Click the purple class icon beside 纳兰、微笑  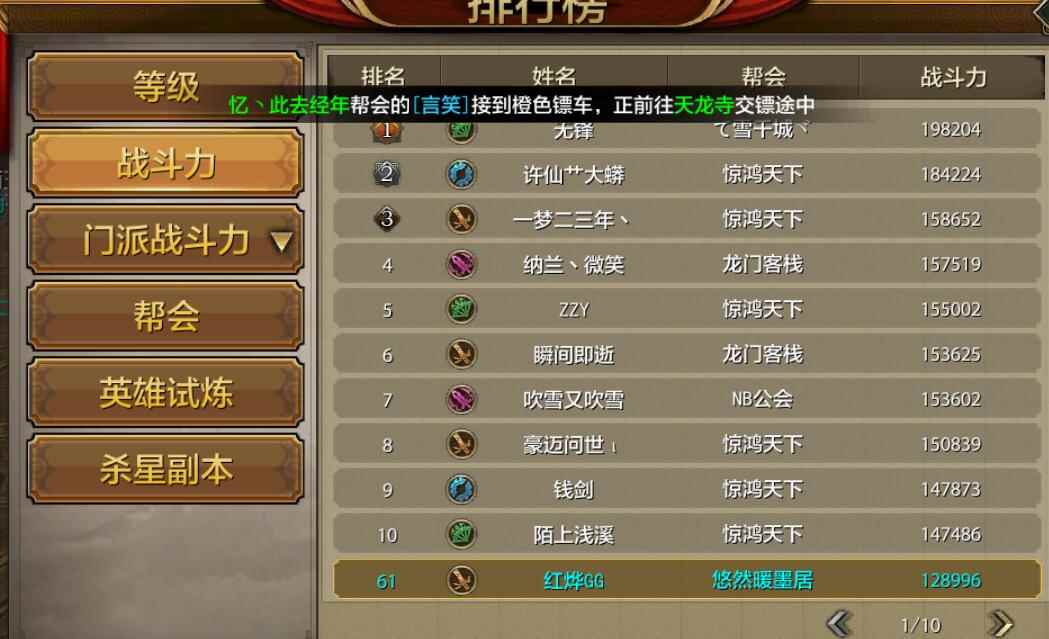coord(461,264)
